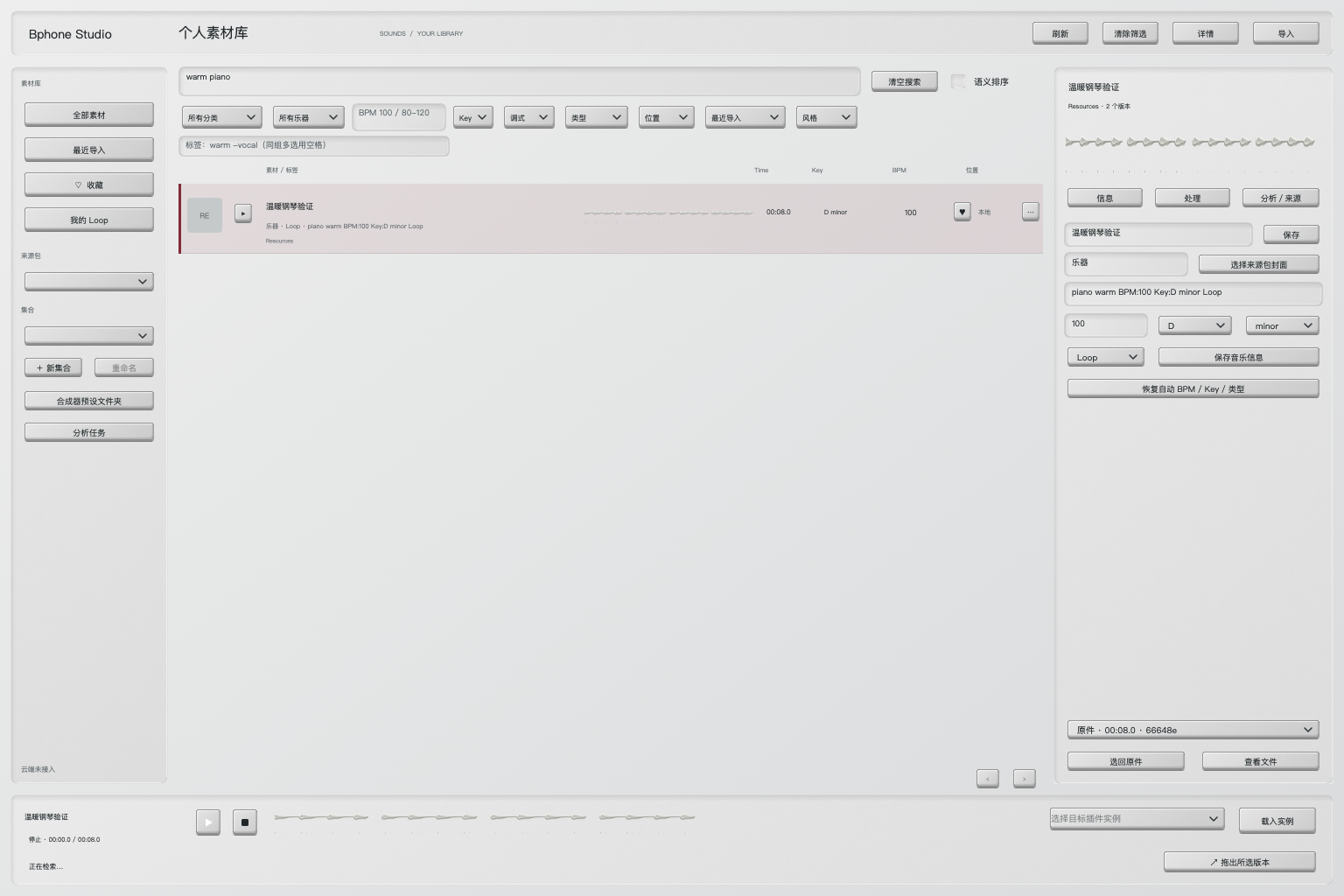Click the 导入 import button
Image resolution: width=1344 pixels, height=896 pixels.
pos(1286,33)
